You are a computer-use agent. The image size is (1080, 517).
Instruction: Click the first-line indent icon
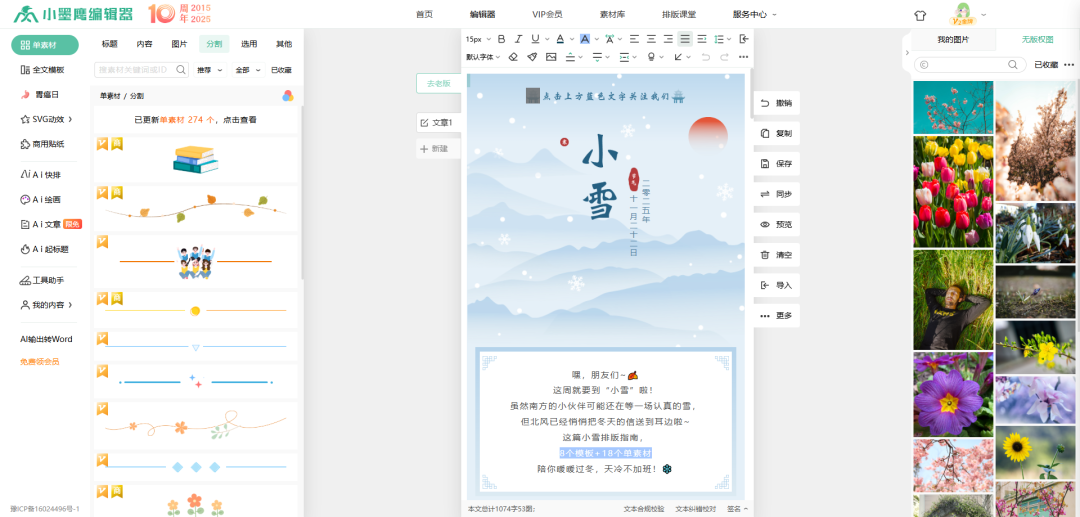tap(702, 39)
